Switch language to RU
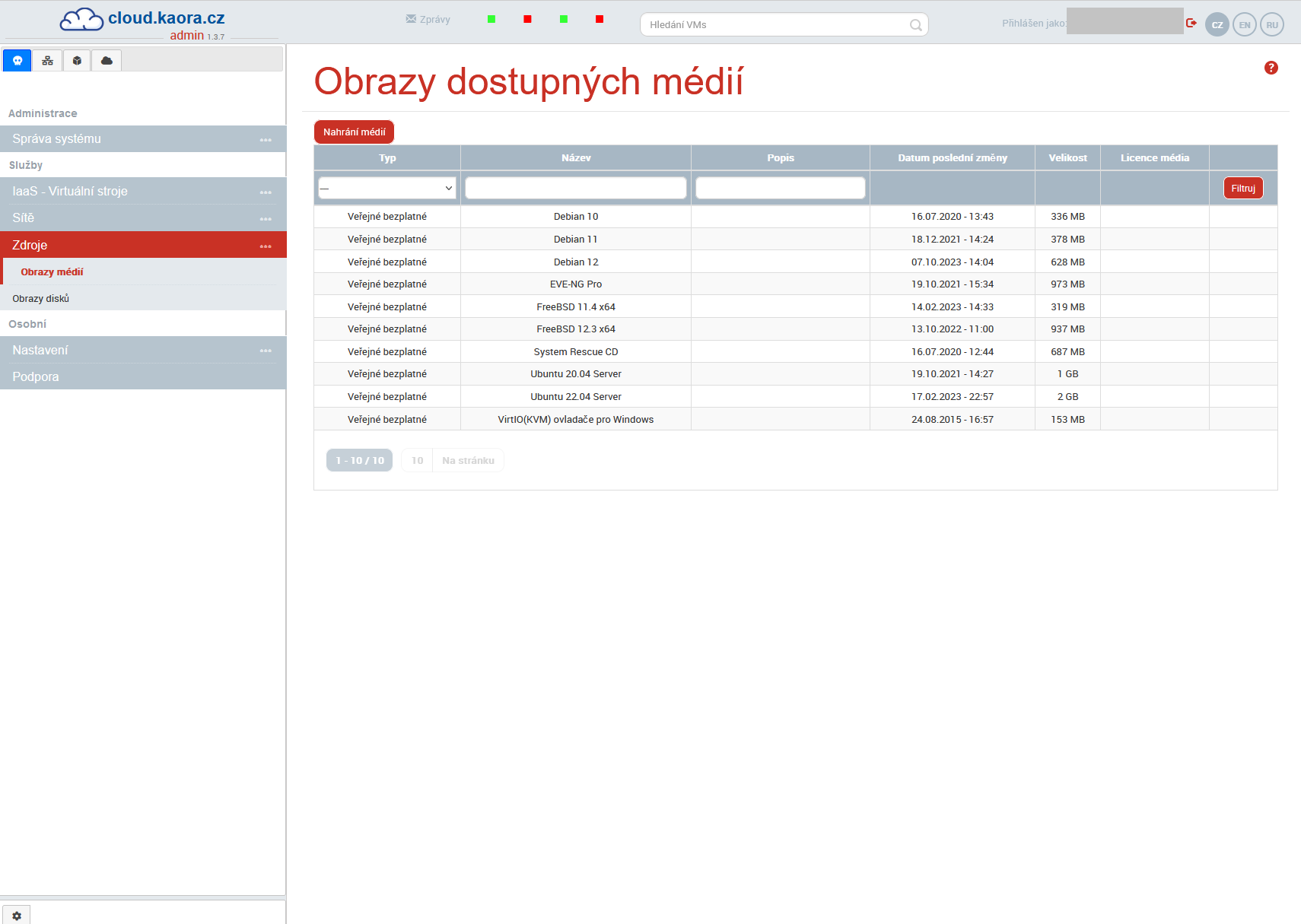 coord(1272,25)
